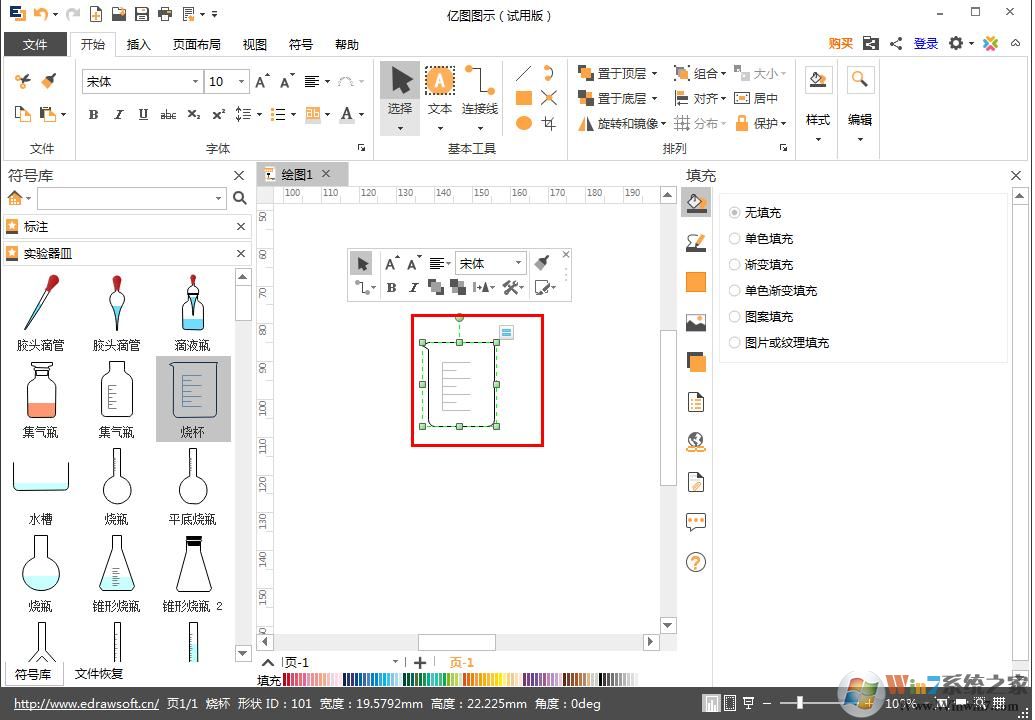Viewport: 1035px width, 720px height.
Task: Open the comment bubble panel on right sidebar
Action: [x=696, y=521]
